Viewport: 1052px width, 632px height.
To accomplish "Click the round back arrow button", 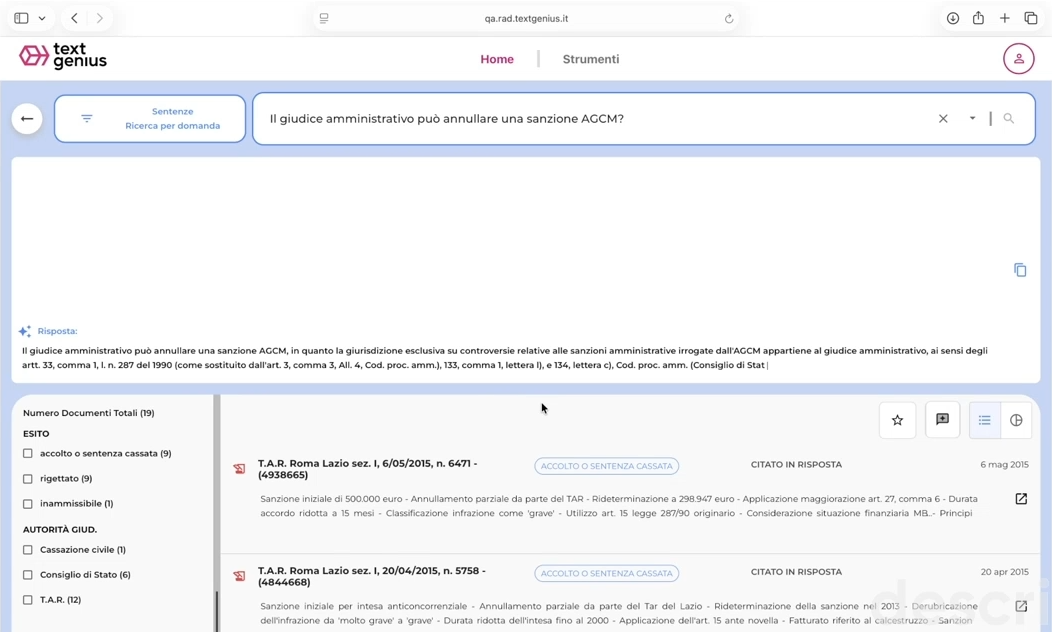I will coord(27,119).
